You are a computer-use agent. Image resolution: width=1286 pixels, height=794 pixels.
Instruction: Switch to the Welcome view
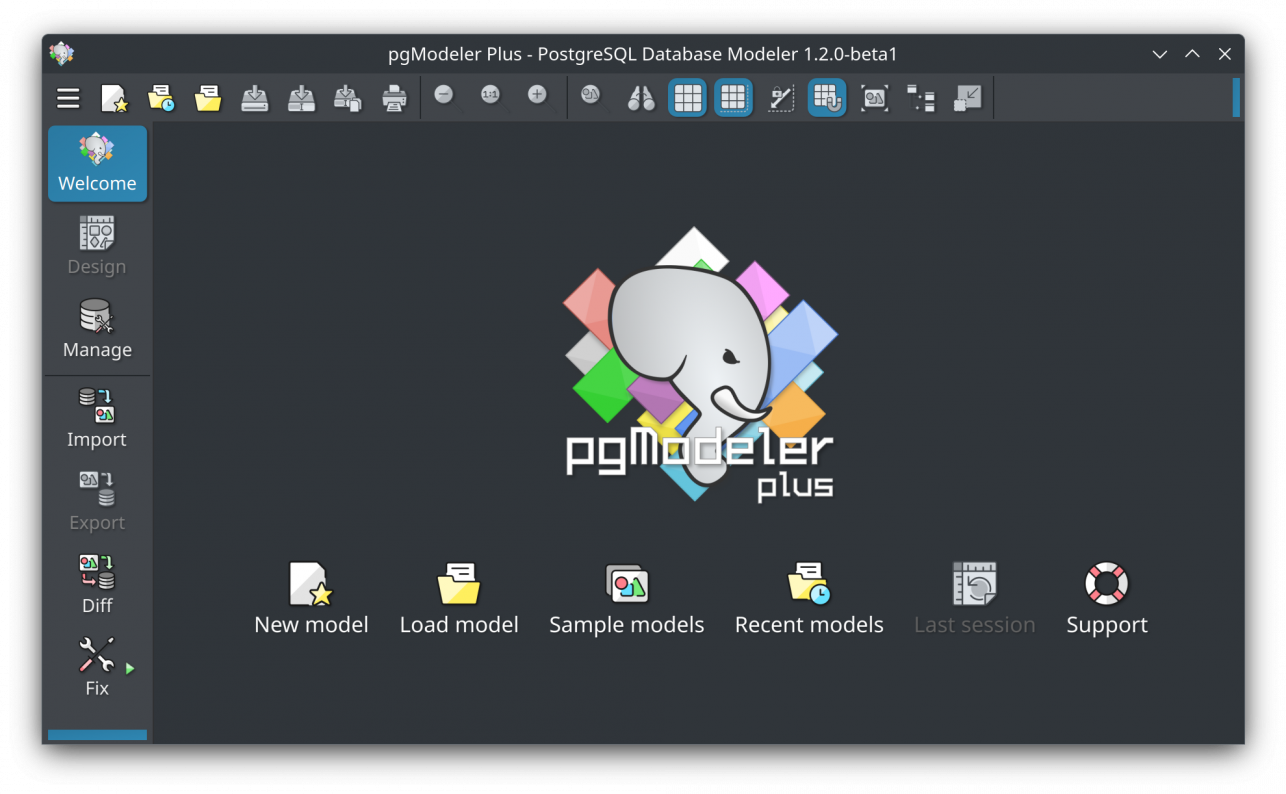(x=97, y=163)
